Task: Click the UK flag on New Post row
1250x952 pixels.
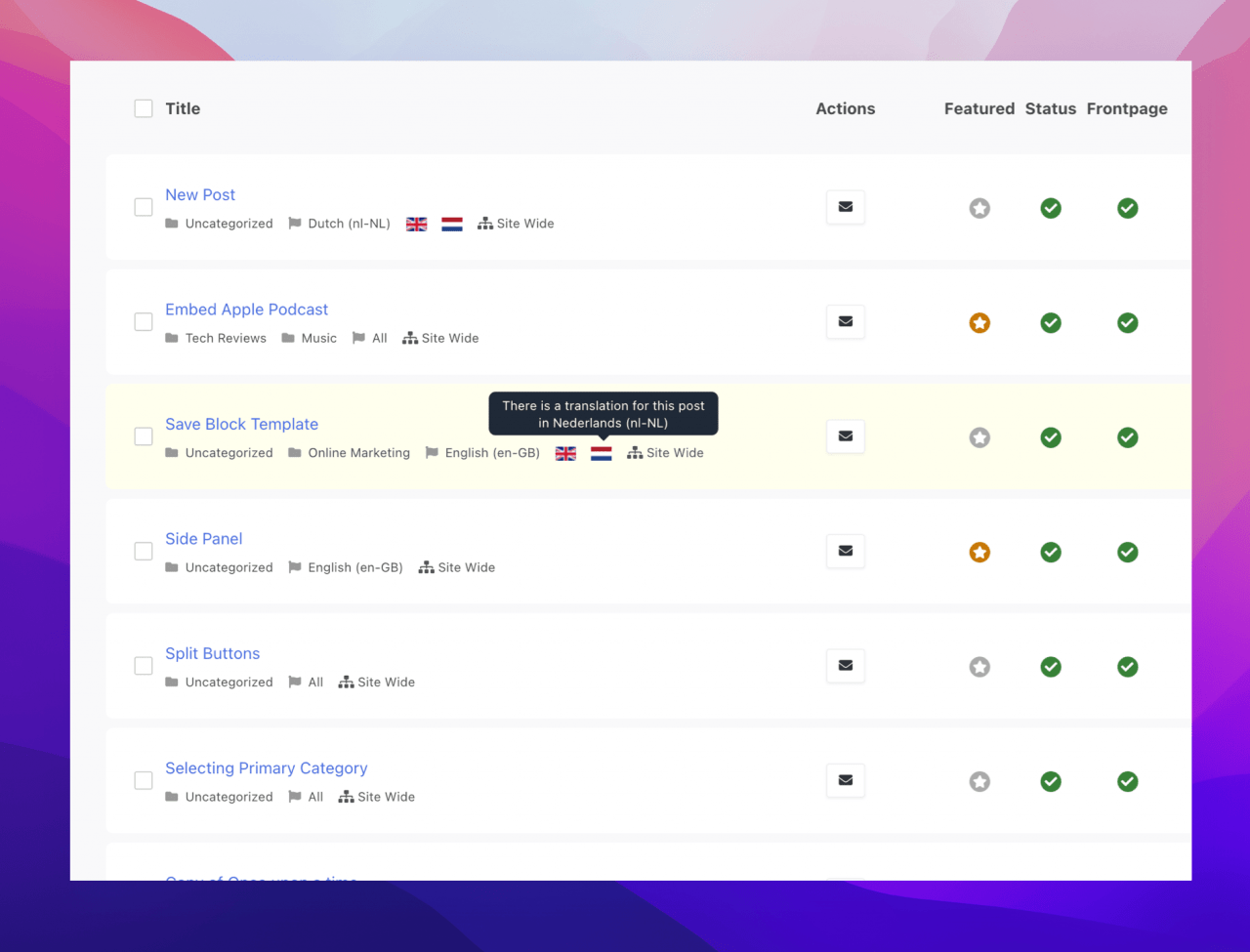Action: coord(416,224)
